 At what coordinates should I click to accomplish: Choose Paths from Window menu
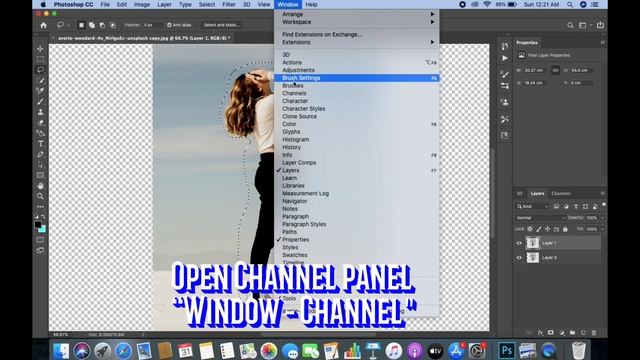[x=357, y=232]
